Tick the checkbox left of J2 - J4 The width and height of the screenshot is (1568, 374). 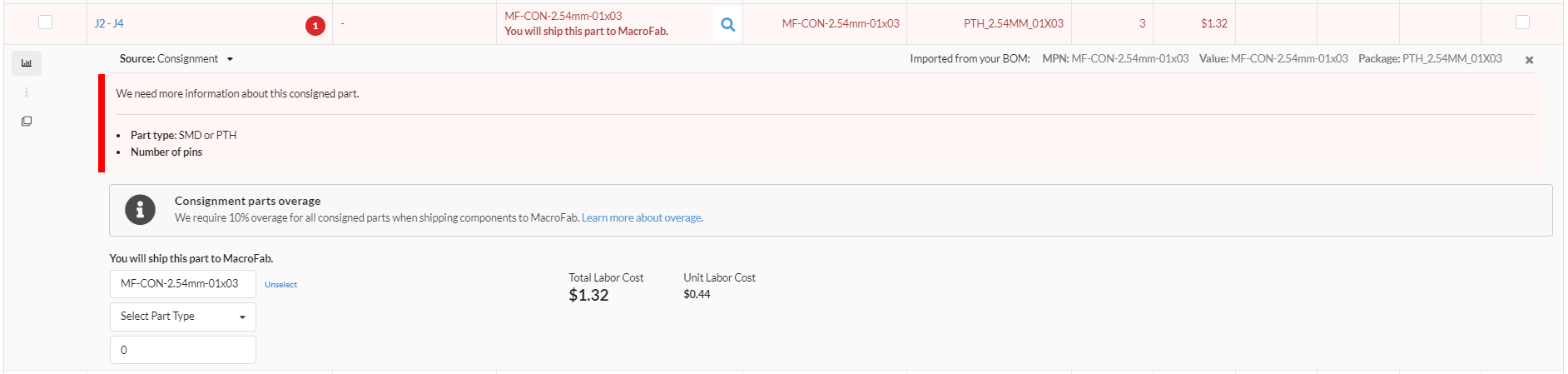46,22
